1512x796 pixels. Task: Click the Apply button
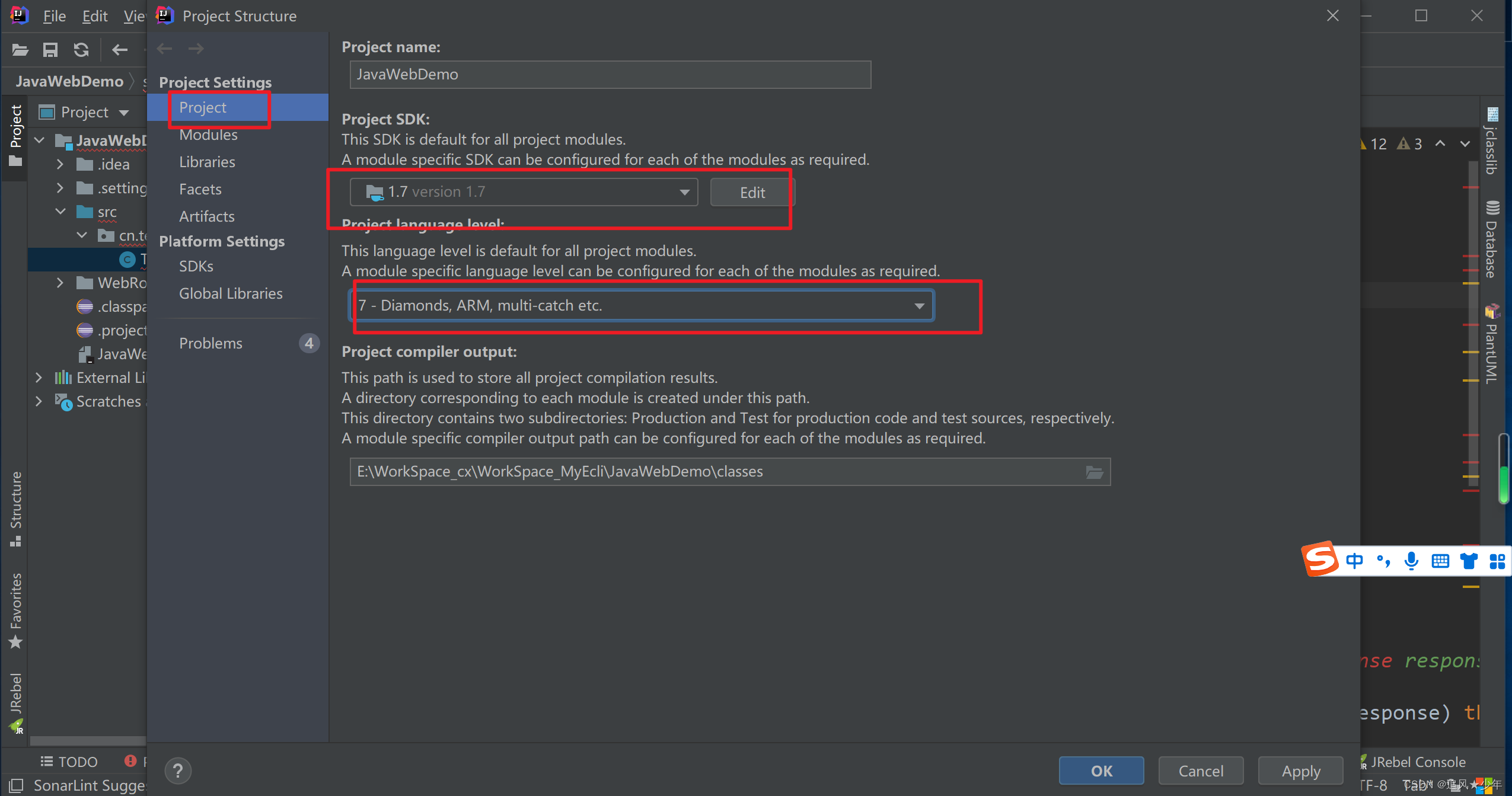click(1301, 771)
